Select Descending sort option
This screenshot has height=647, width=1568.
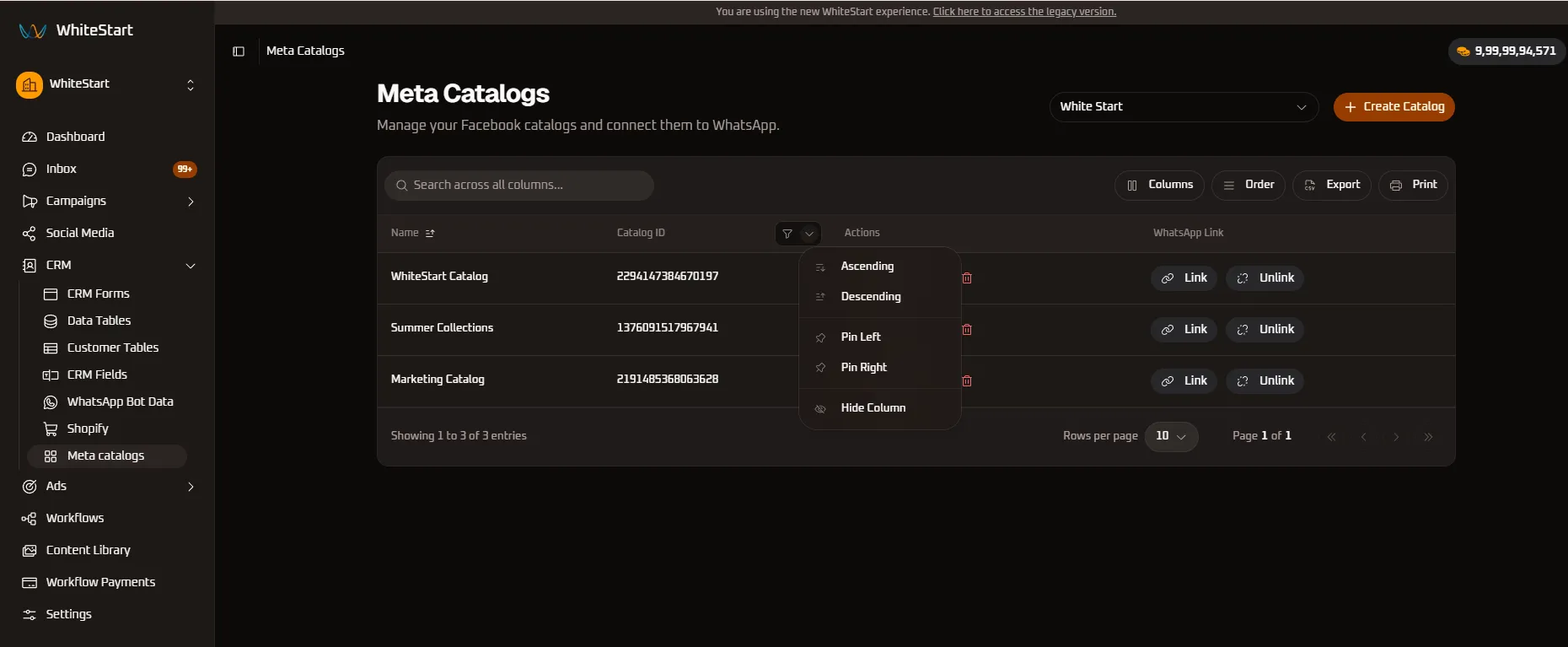pos(879,297)
